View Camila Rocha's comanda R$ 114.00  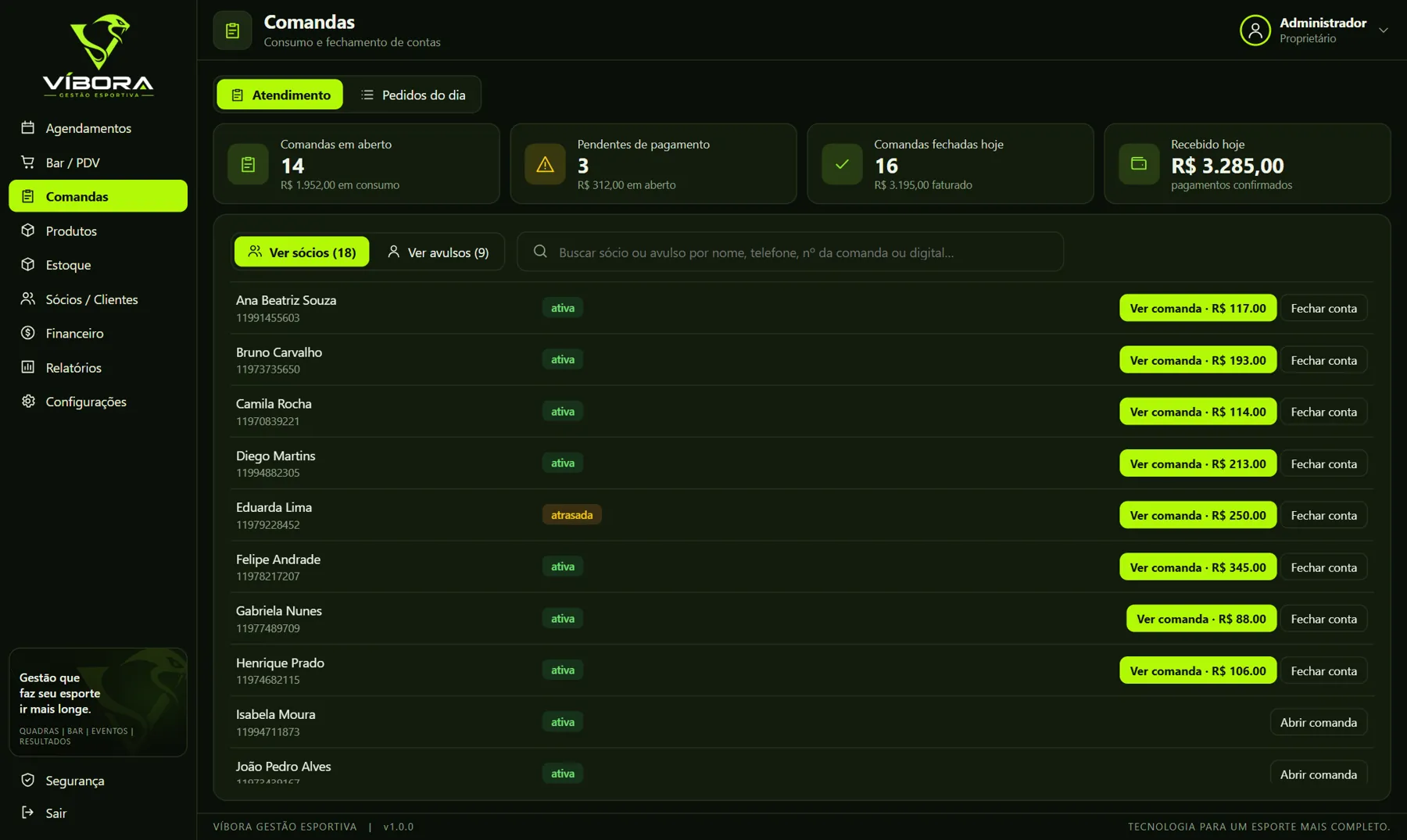pos(1198,412)
